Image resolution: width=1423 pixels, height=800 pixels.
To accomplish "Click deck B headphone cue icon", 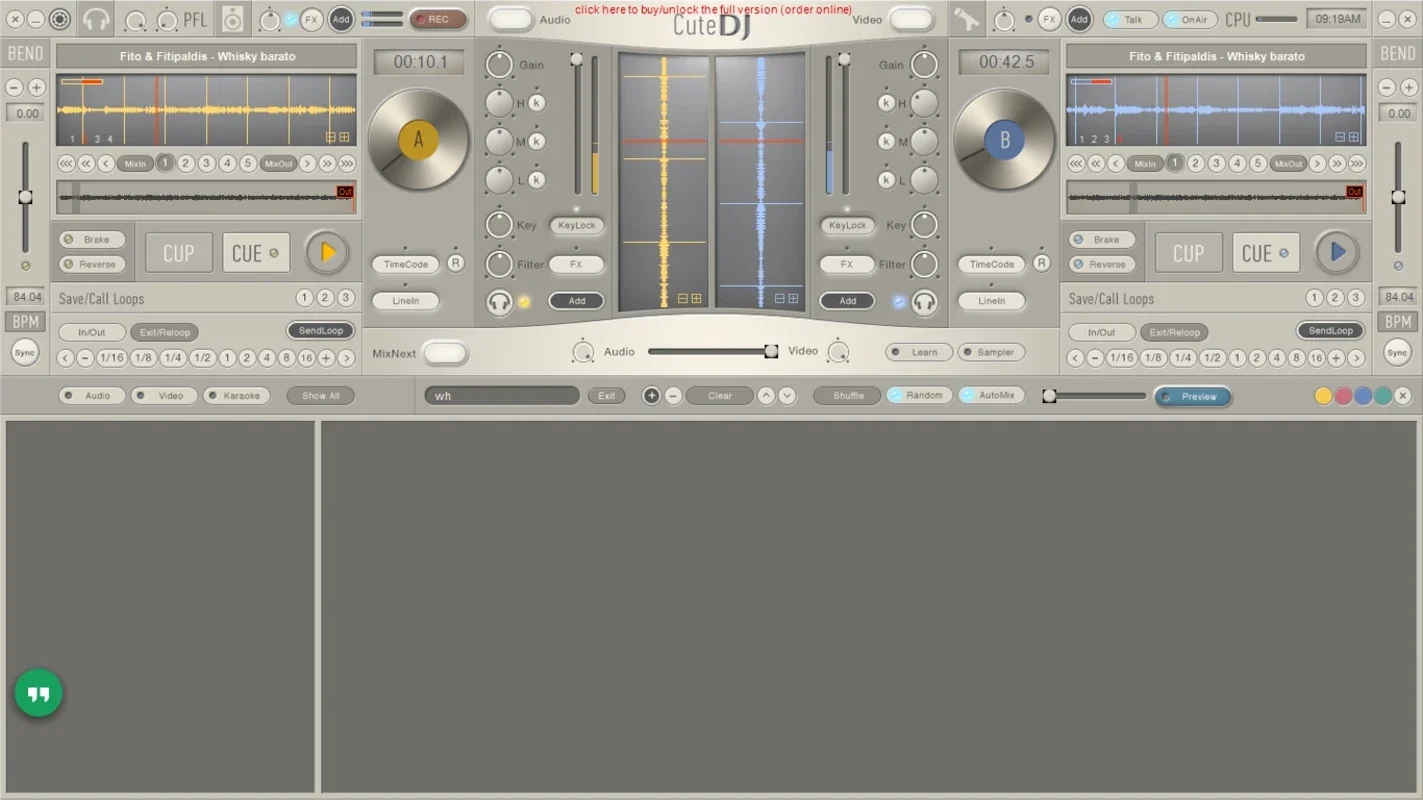I will 924,302.
